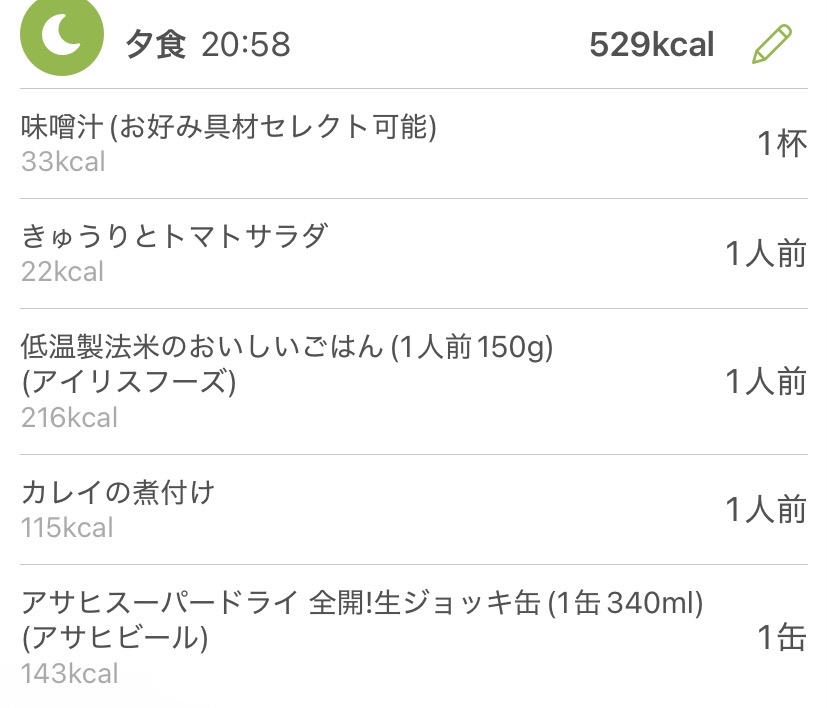Select 1人前 quantity for the tomato salad
Image resolution: width=827 pixels, height=708 pixels.
tap(765, 254)
